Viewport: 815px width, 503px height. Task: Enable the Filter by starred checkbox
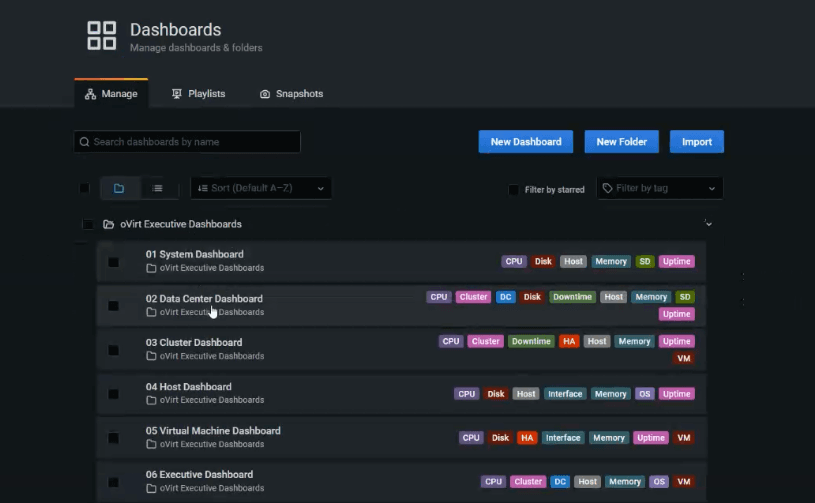pyautogui.click(x=514, y=189)
